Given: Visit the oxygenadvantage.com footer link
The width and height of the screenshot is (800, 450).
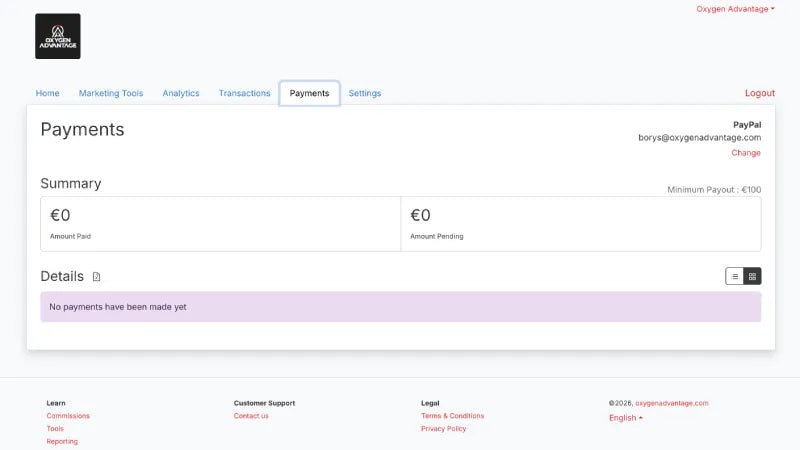Looking at the screenshot, I should [671, 403].
